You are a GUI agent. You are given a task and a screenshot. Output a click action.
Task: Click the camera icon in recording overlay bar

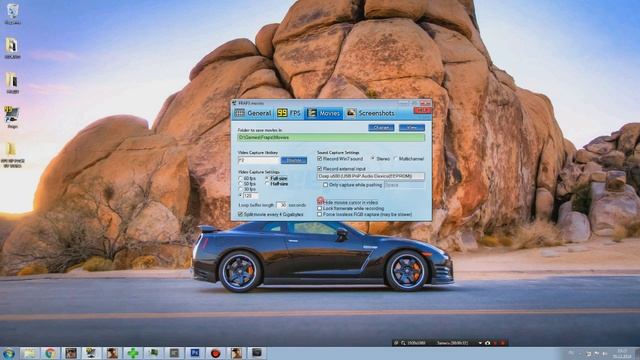(x=487, y=343)
